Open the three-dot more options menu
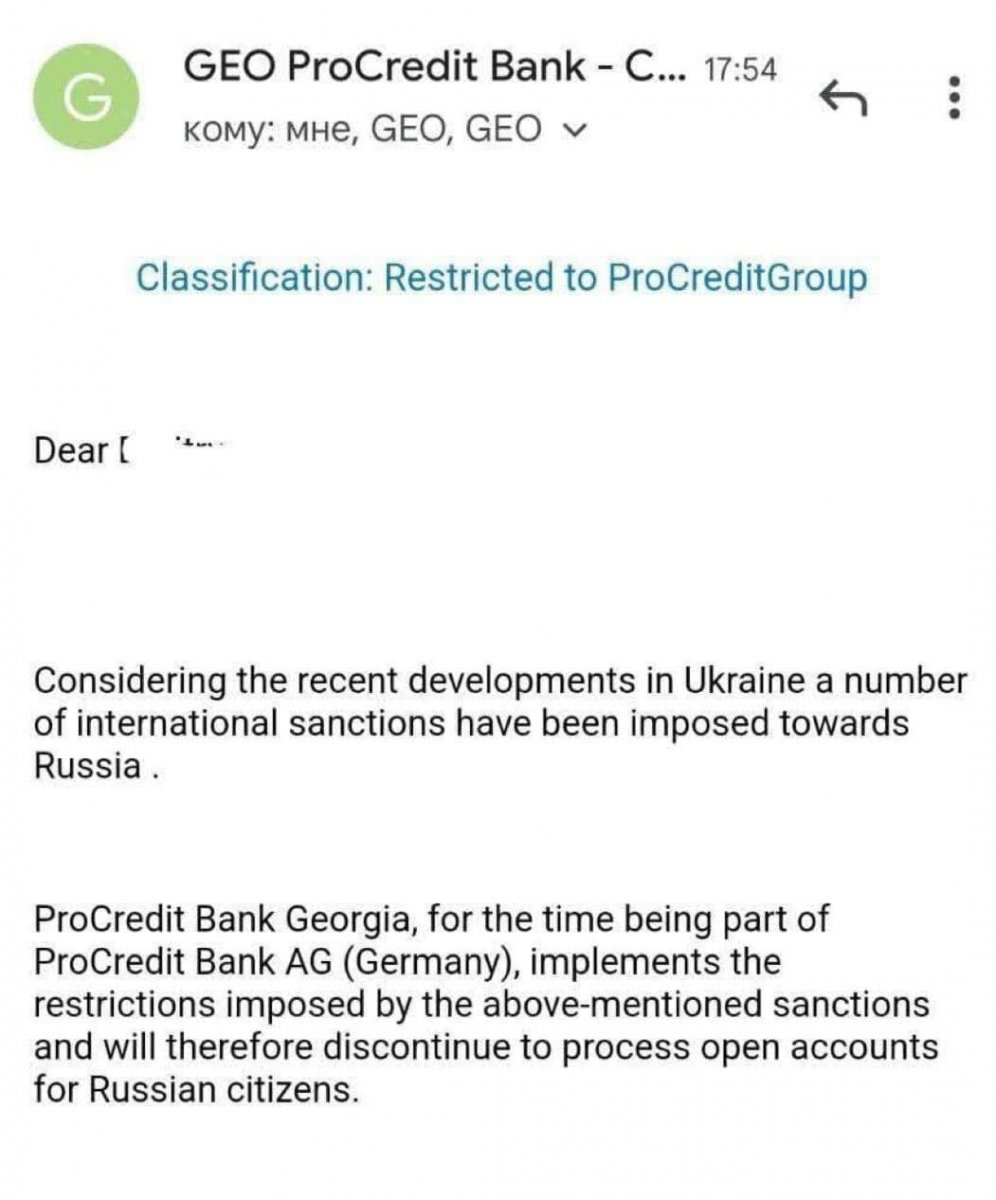Viewport: 996px width, 1200px height. (952, 98)
